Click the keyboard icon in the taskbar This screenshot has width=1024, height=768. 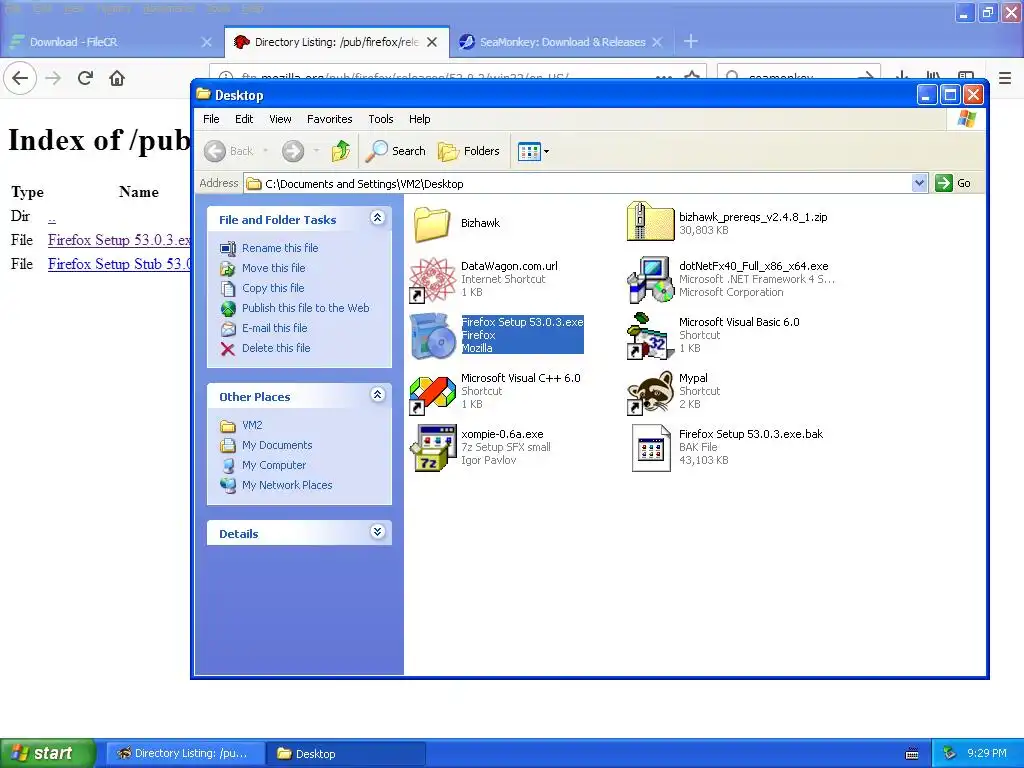tap(912, 754)
